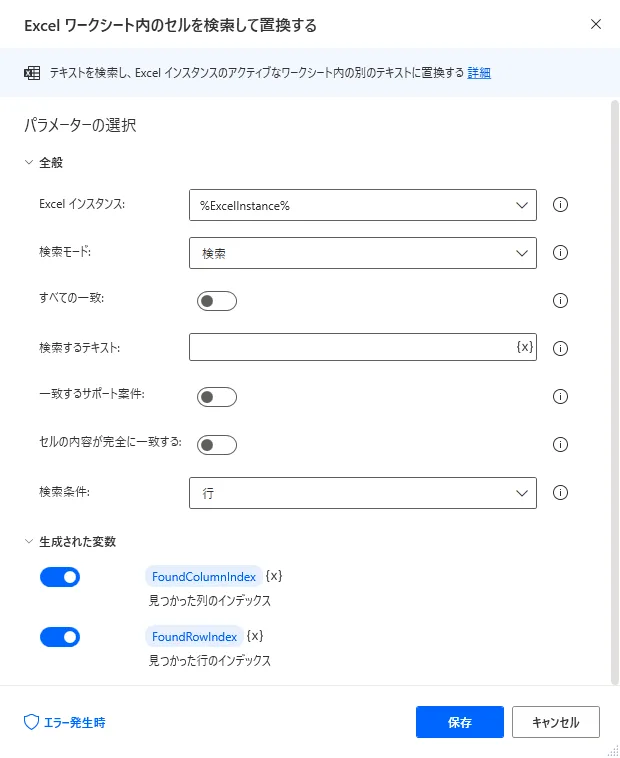This screenshot has height=758, width=620.
Task: Click the 保存 button
Action: click(460, 721)
